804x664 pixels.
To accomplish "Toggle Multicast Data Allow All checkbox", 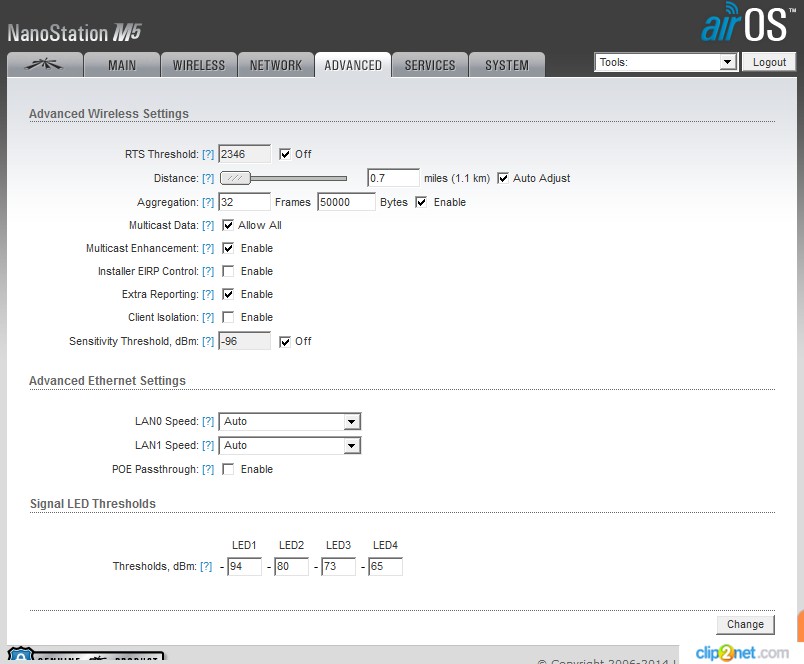I will (228, 226).
